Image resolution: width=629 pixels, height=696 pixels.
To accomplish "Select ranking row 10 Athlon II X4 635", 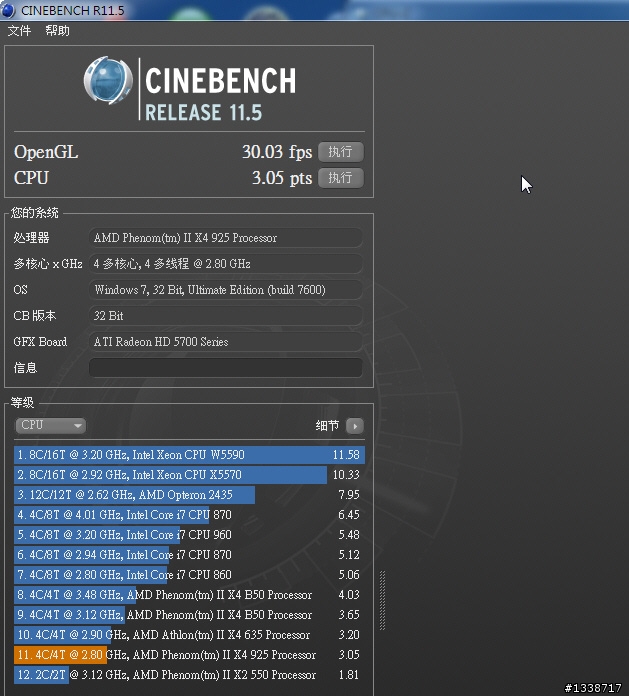I will pyautogui.click(x=189, y=635).
